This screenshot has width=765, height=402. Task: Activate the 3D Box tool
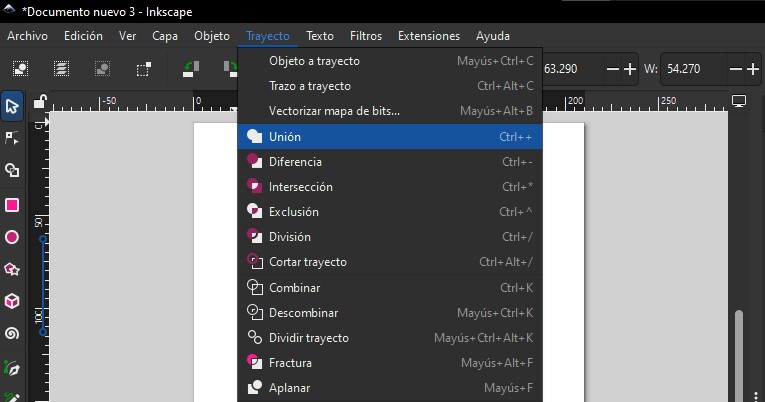[x=12, y=301]
